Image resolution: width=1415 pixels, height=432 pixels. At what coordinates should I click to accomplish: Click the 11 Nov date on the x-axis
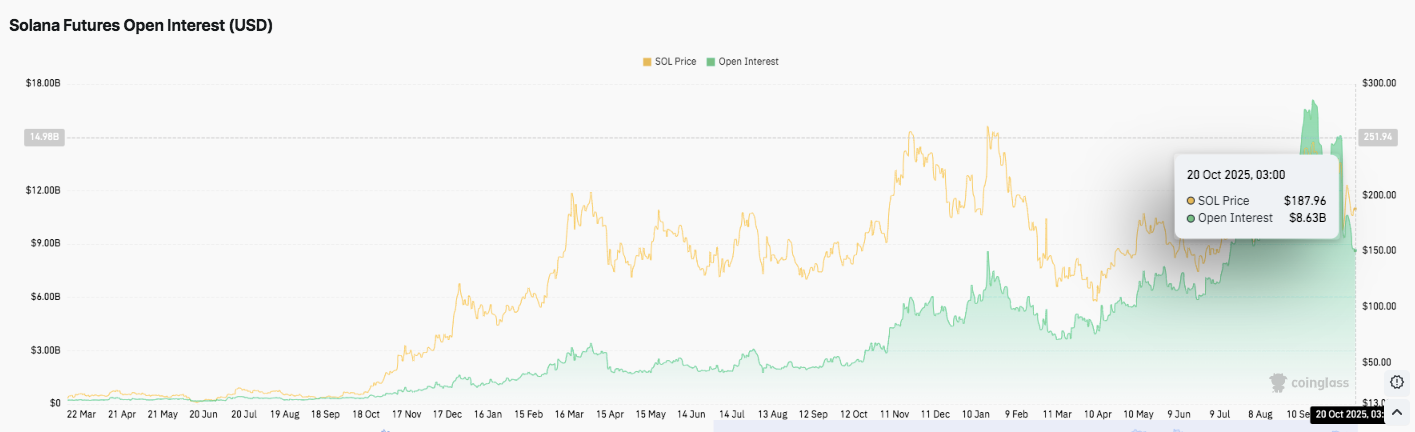click(895, 413)
